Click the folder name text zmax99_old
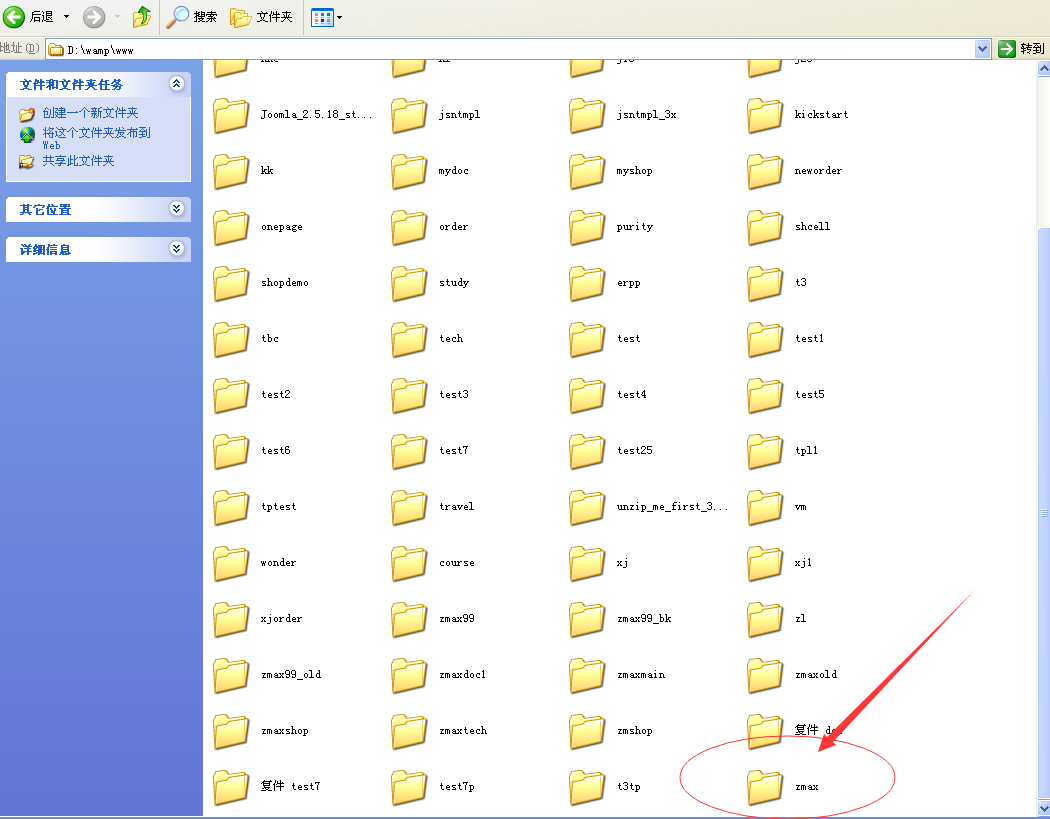1050x819 pixels. pyautogui.click(x=291, y=674)
